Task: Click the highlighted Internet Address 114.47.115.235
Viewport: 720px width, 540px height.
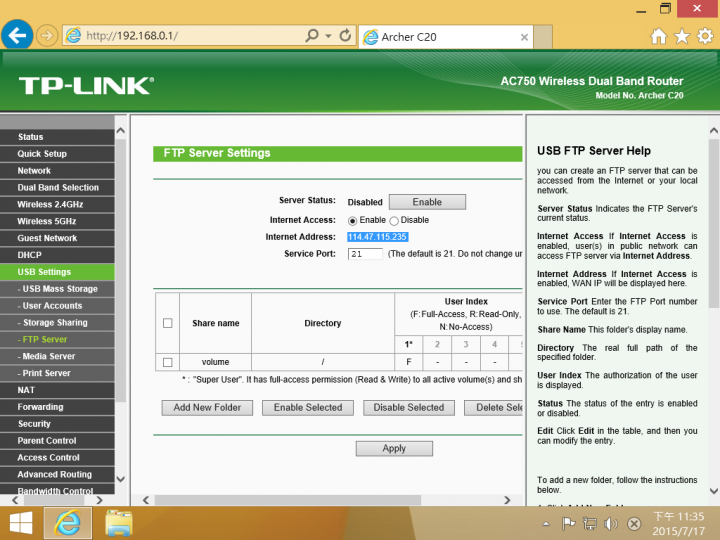Action: tap(377, 237)
